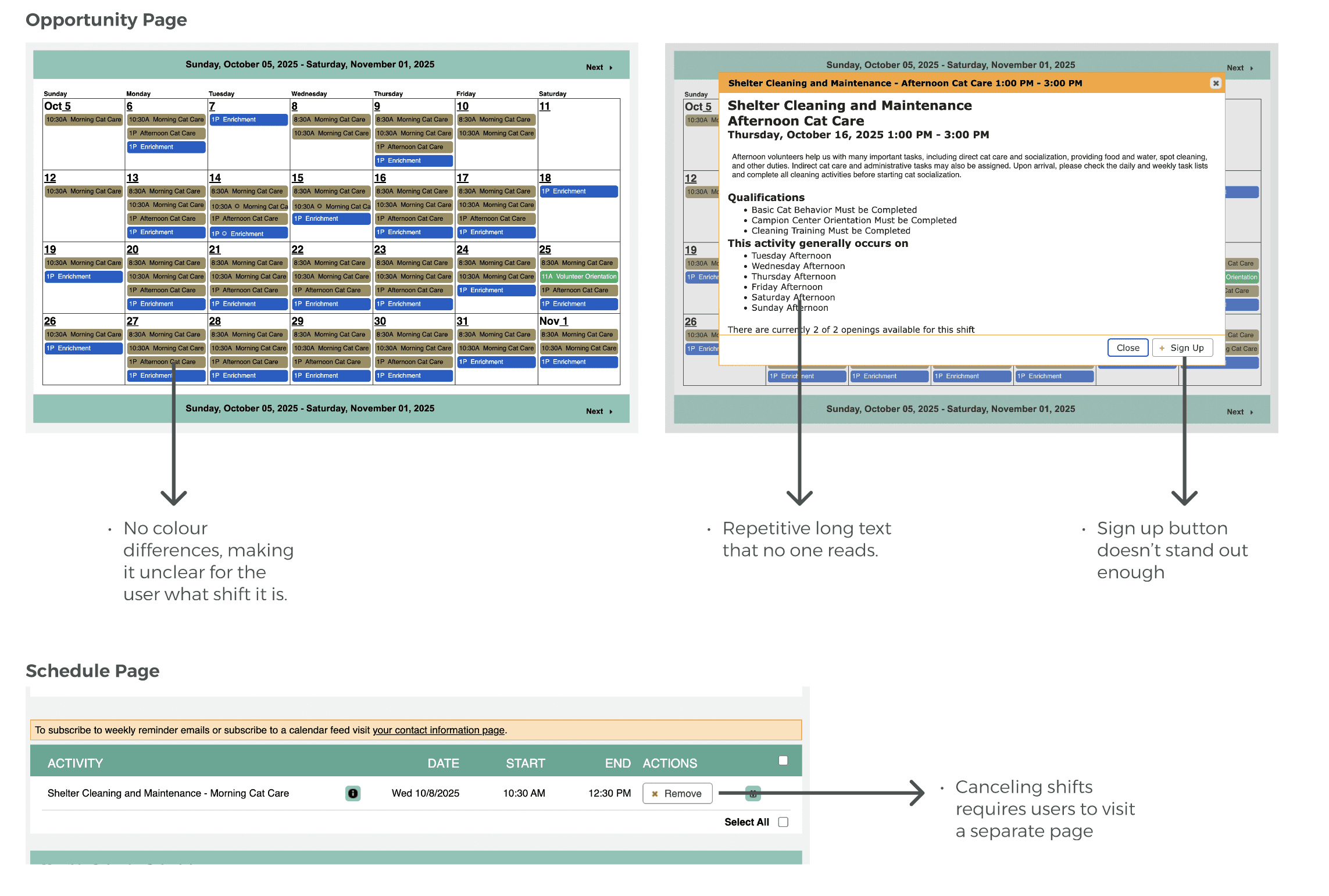Viewport: 1329px width, 896px height.
Task: Check the header checkbox in ACTIONS column
Action: (x=783, y=760)
